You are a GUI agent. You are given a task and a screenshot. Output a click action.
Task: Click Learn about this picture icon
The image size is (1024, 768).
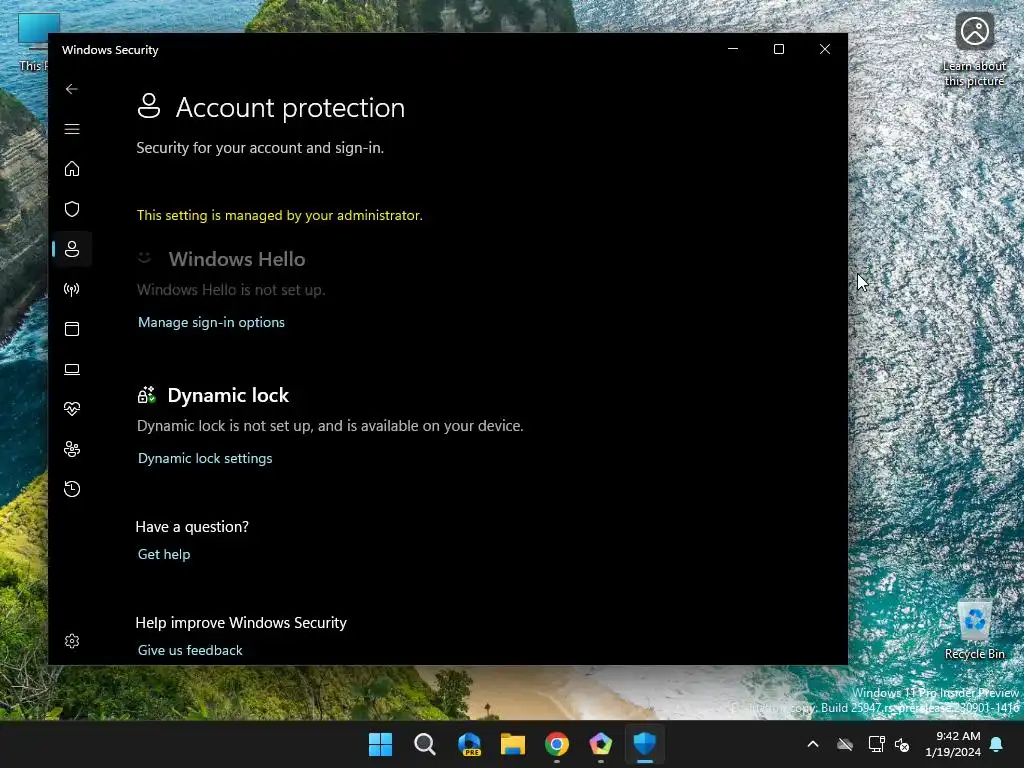974,50
